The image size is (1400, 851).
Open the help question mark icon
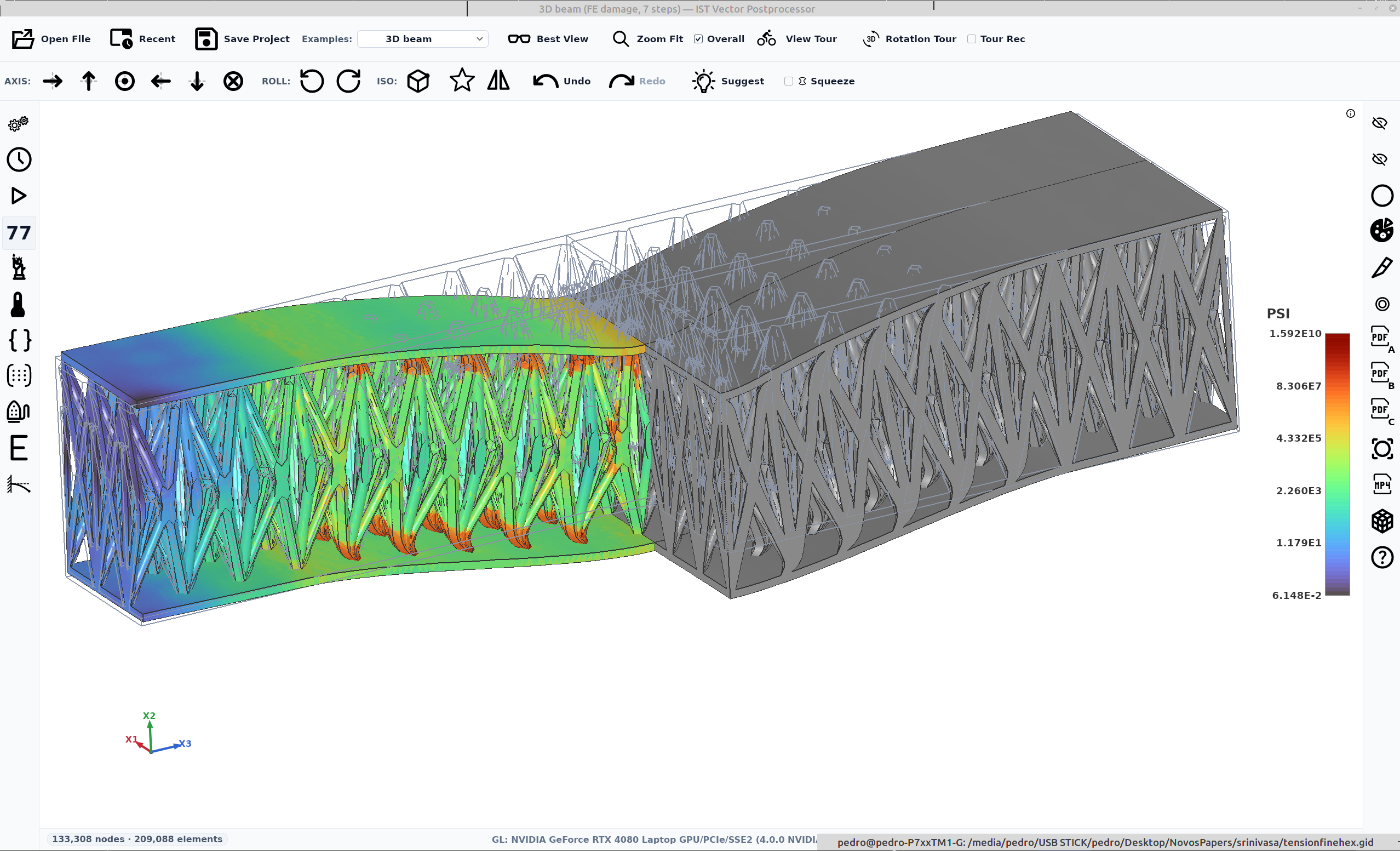coord(1382,557)
